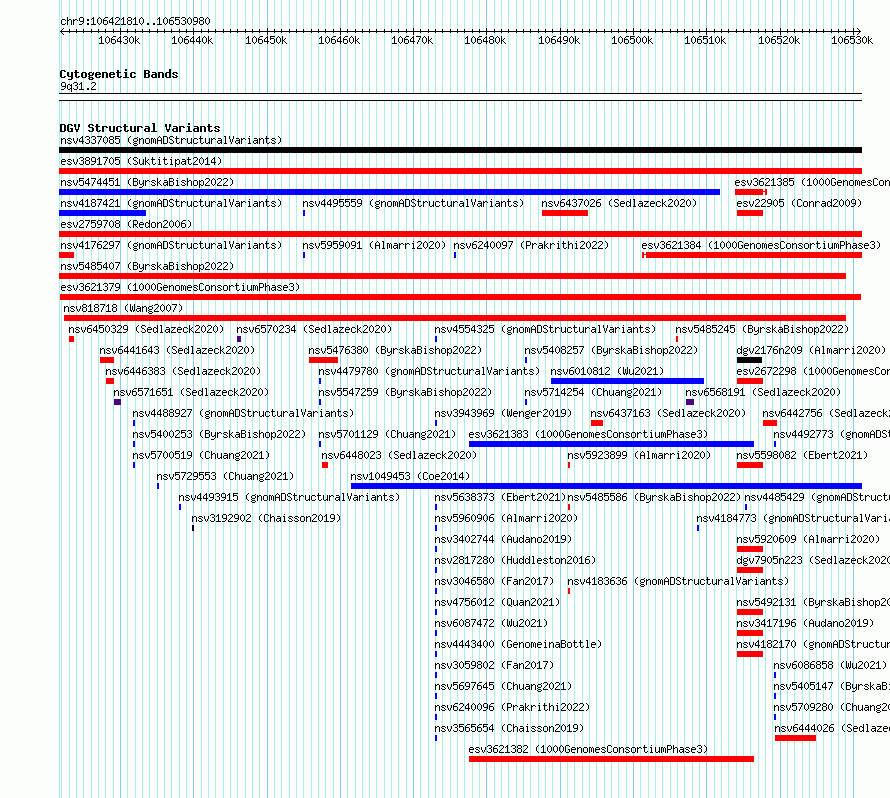
Task: Click the black bar for dgv2176n209
Action: tap(749, 360)
